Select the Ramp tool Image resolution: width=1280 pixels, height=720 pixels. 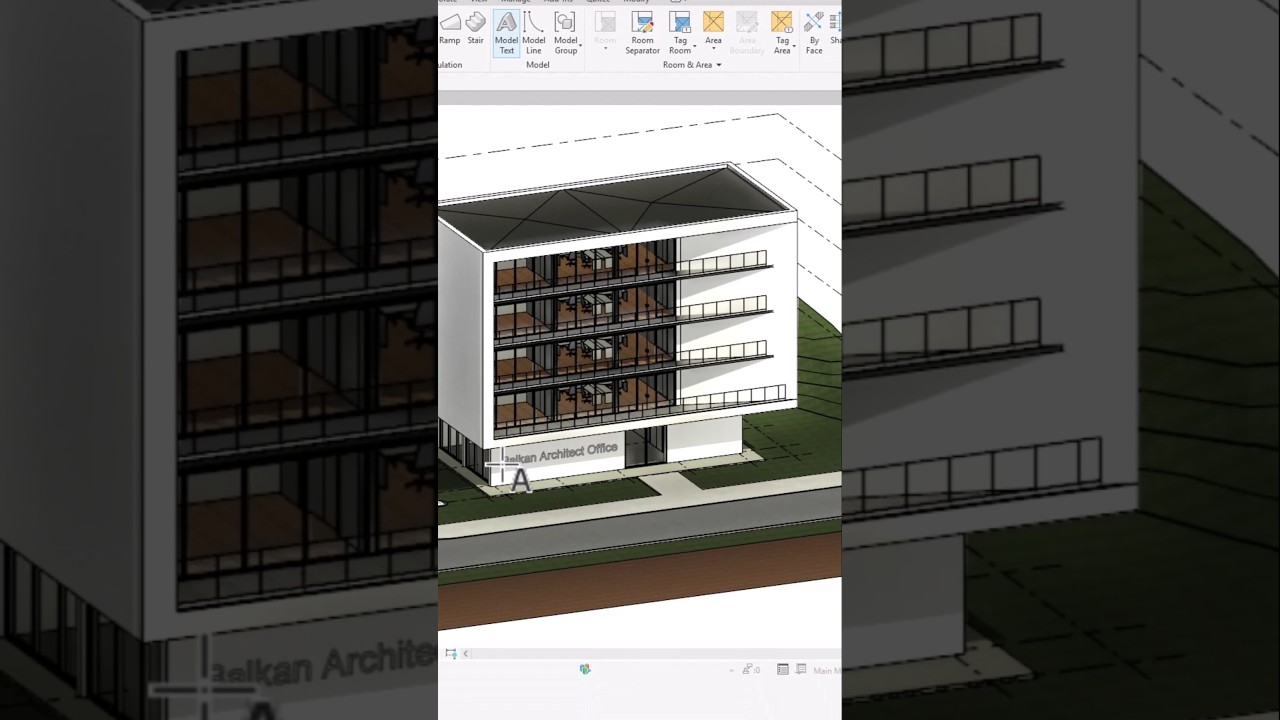pos(450,28)
